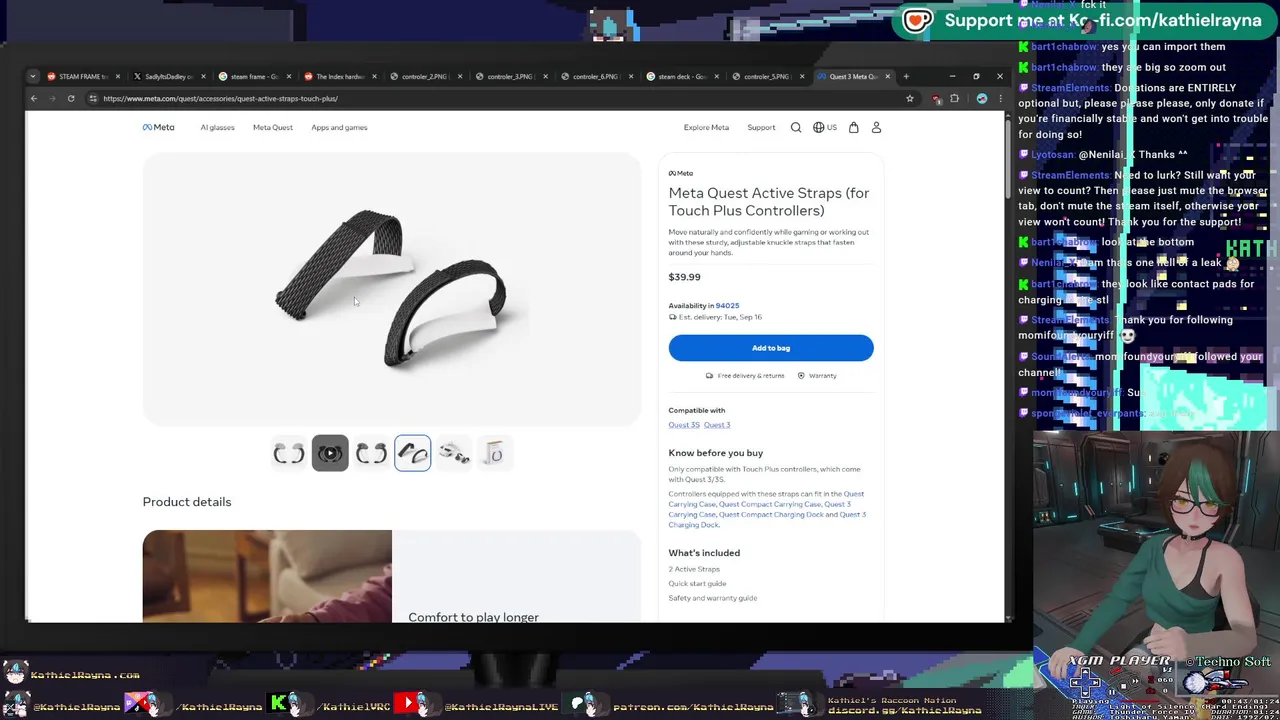This screenshot has height=720, width=1280.
Task: Open the extensions puzzle icon
Action: point(954,98)
